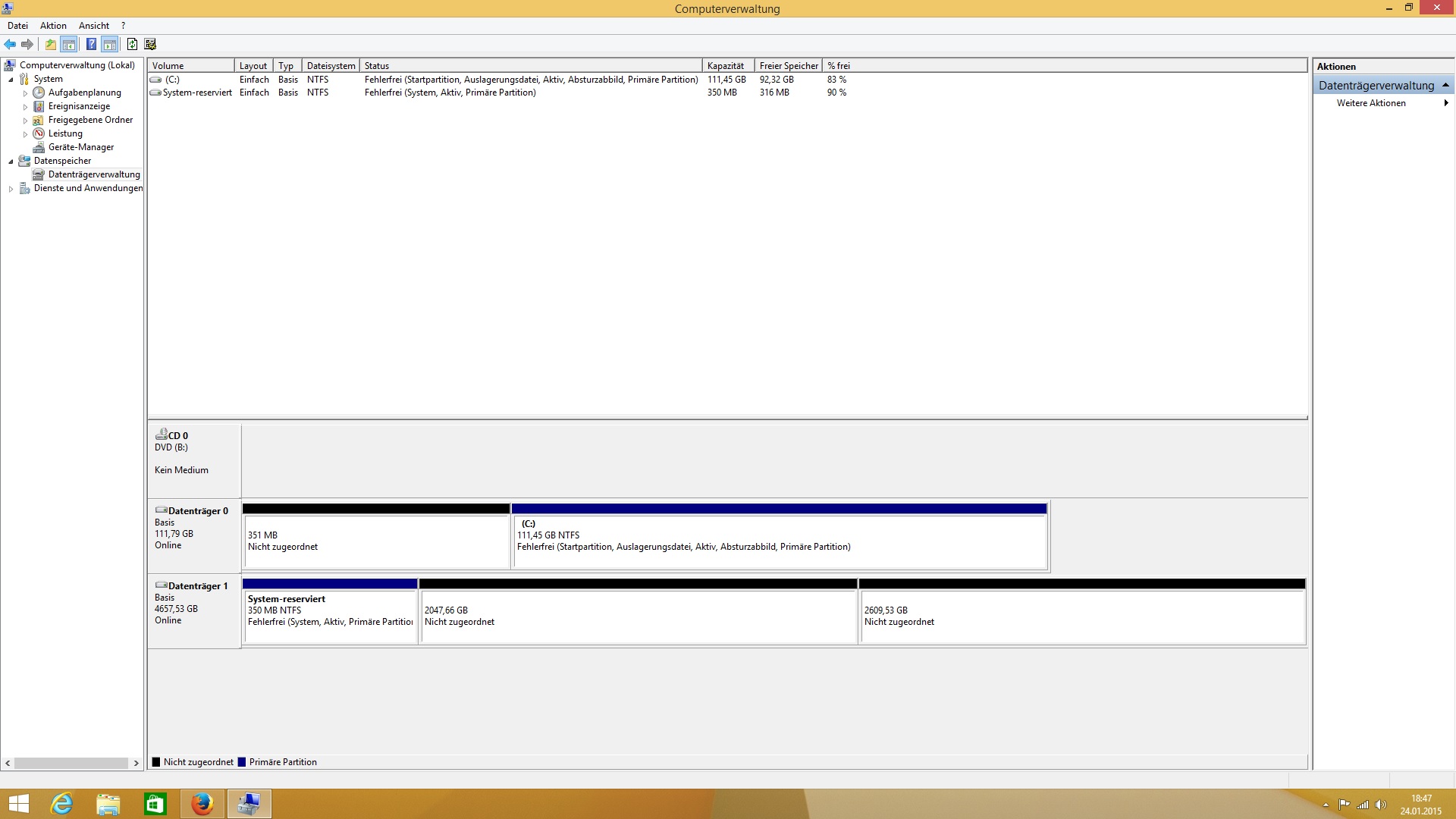The width and height of the screenshot is (1456, 819).
Task: Select the 2047,66 GB unallocated partition block
Action: click(637, 616)
